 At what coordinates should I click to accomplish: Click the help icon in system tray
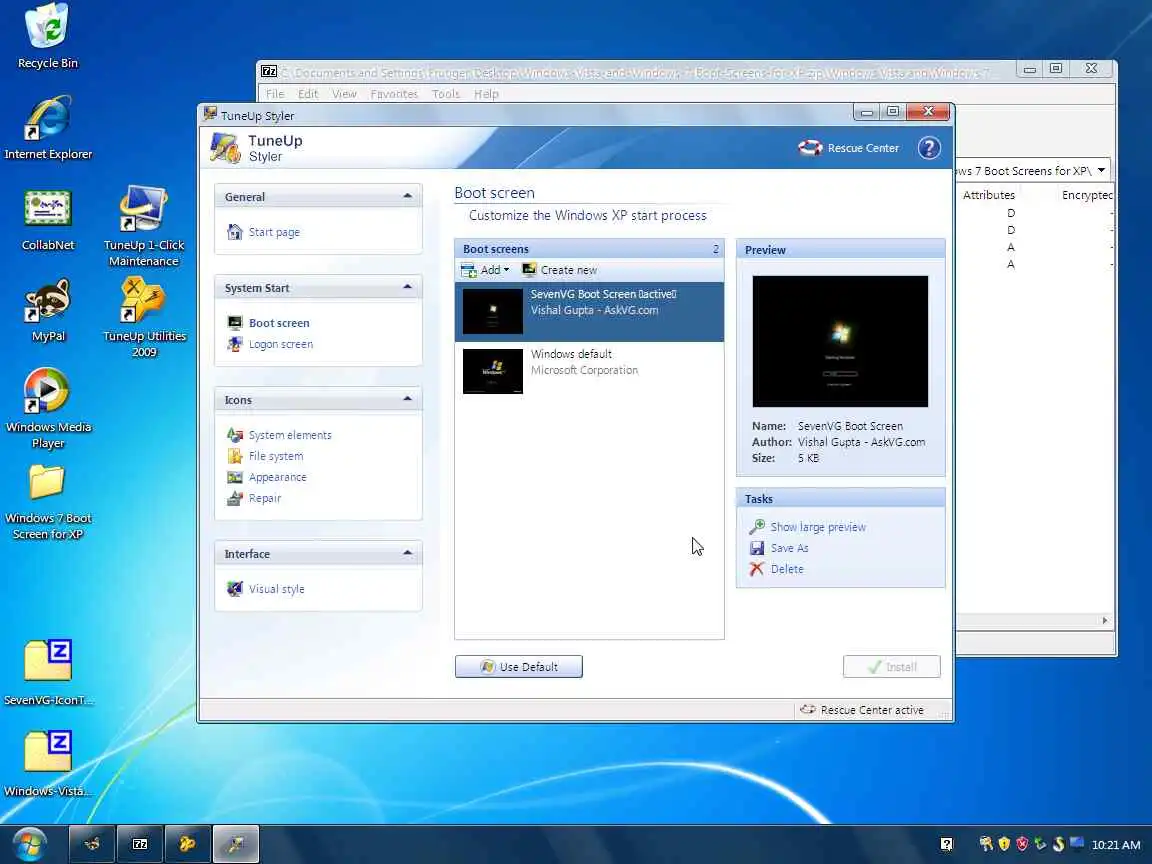(x=946, y=845)
